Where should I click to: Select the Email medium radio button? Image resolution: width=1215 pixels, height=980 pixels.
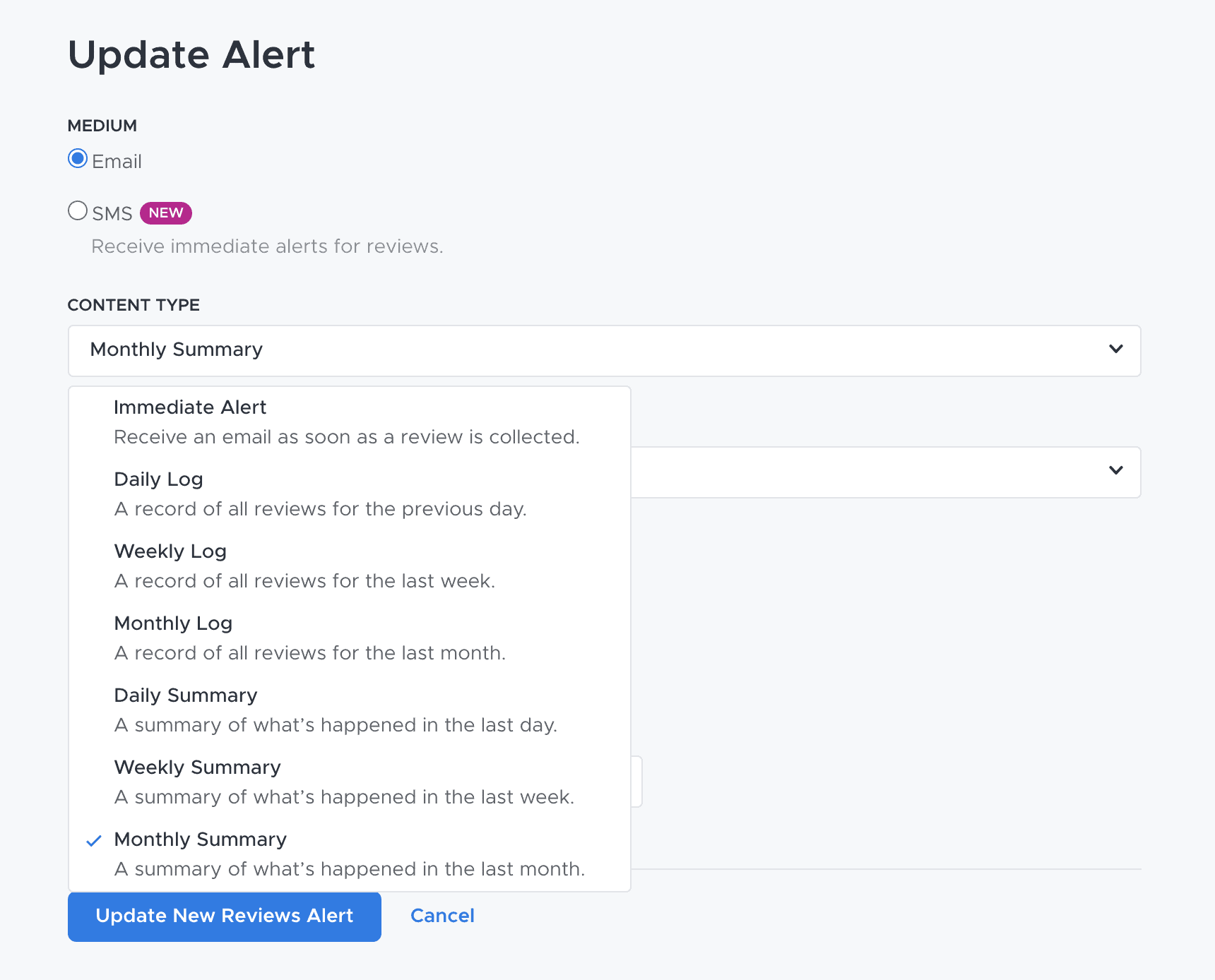coord(78,158)
